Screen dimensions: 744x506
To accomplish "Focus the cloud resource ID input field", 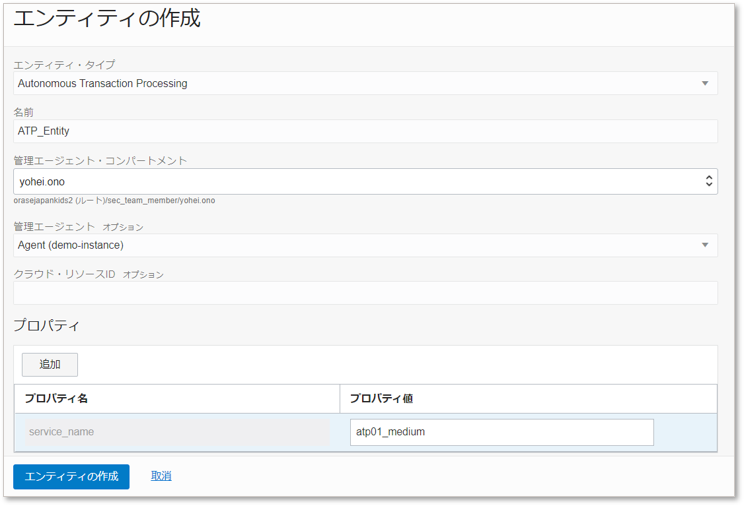I will pyautogui.click(x=364, y=293).
